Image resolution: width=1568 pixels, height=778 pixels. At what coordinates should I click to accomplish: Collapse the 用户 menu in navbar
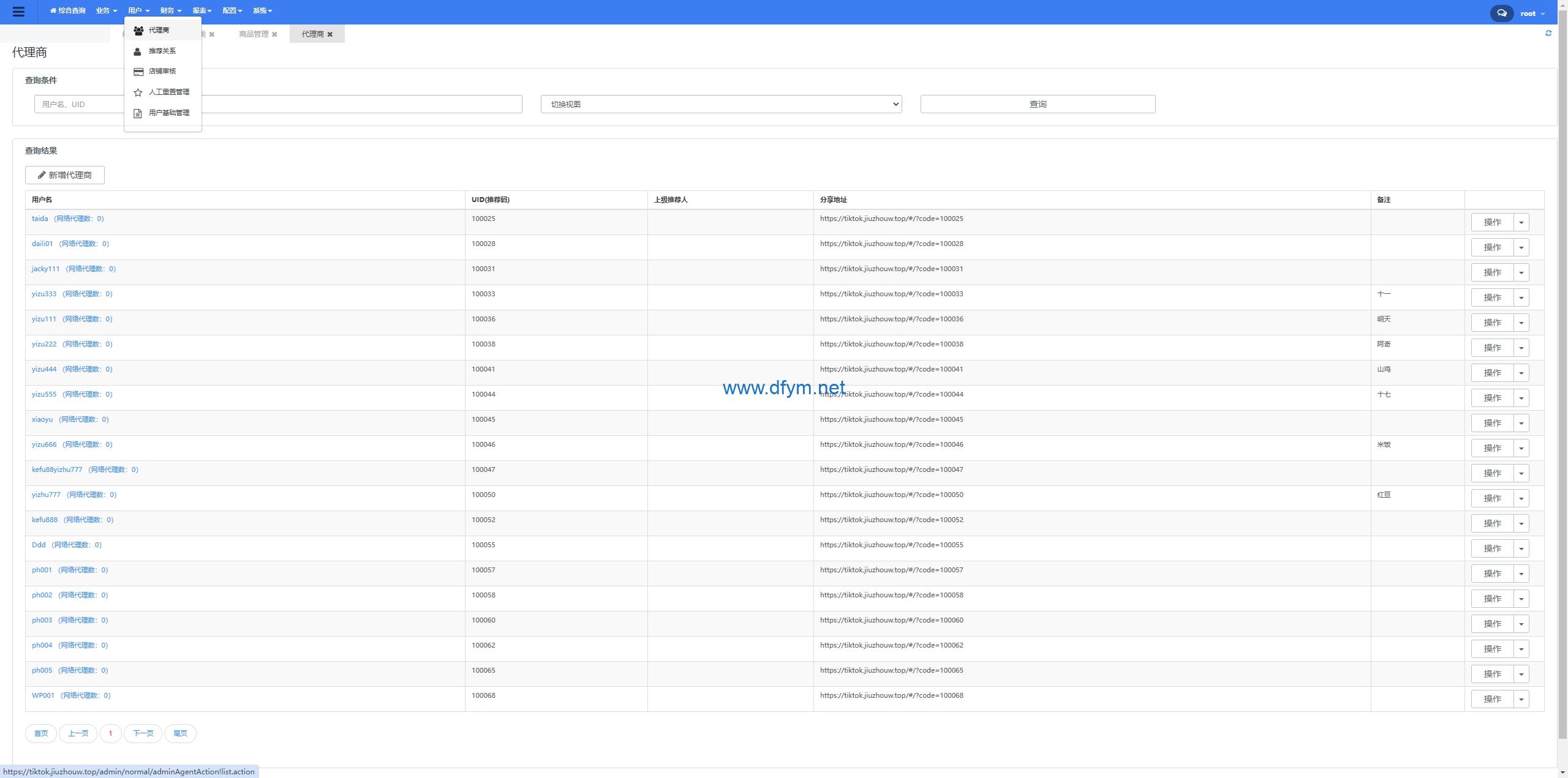pos(138,11)
